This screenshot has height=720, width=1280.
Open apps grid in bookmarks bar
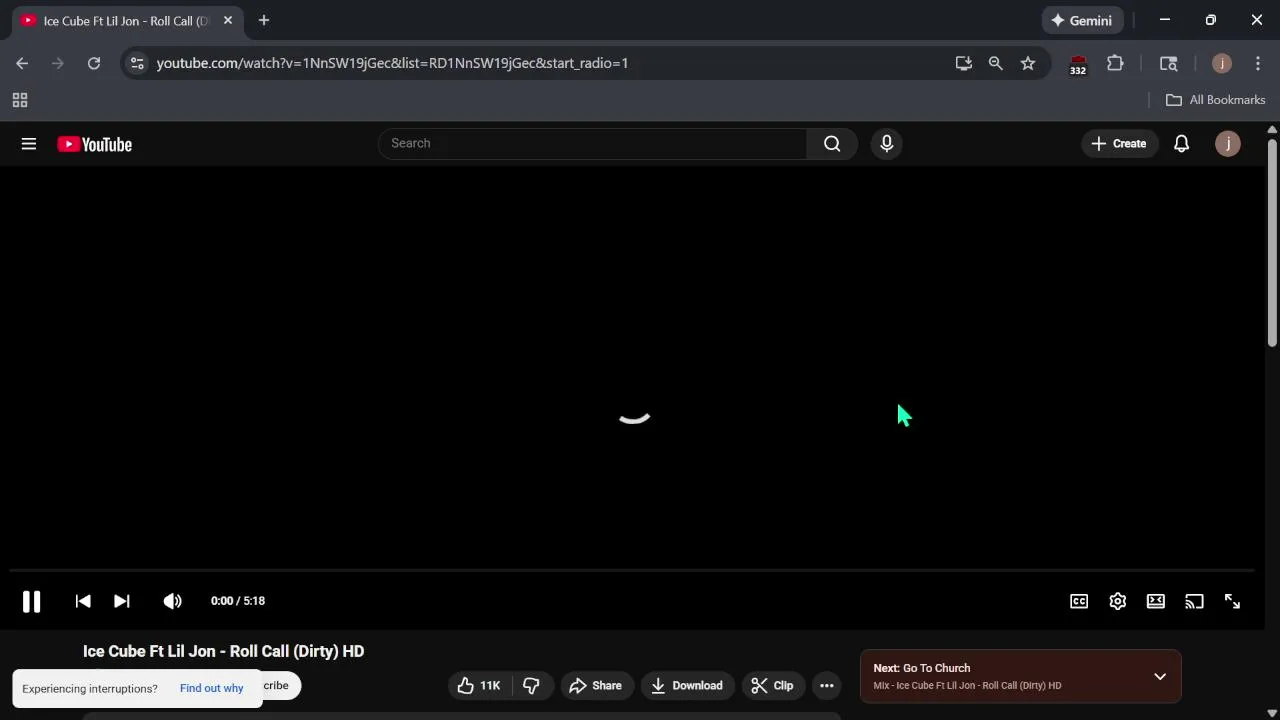point(20,100)
